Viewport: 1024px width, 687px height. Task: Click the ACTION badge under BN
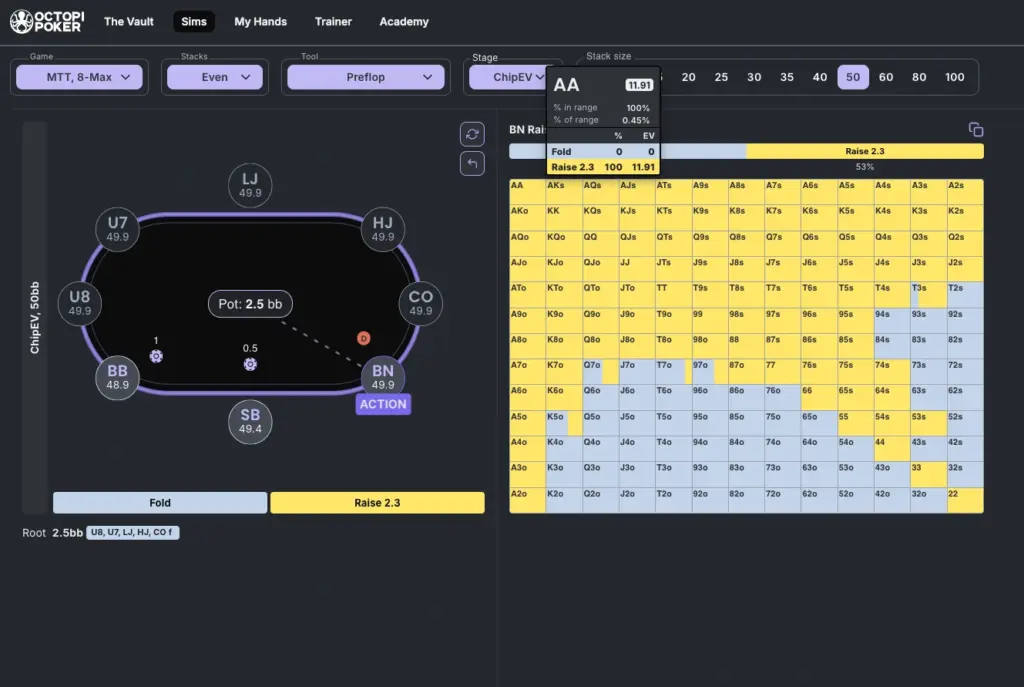(x=383, y=404)
